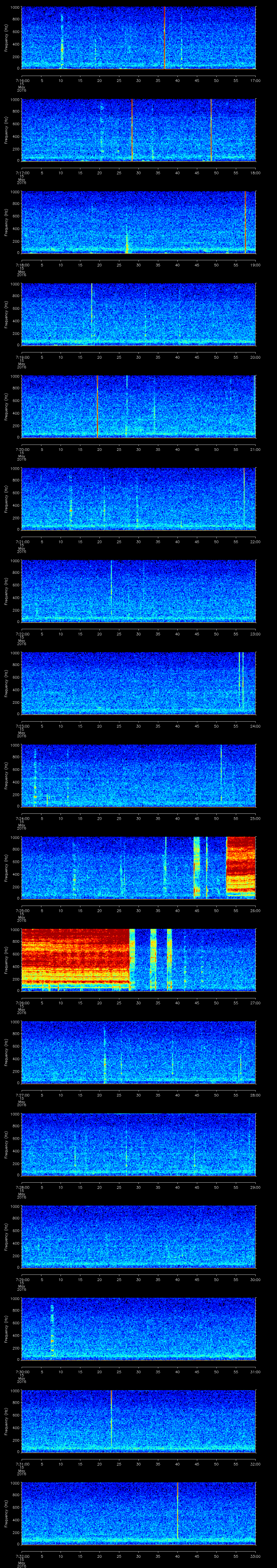The height and width of the screenshot is (1568, 277).
Task: Choose the 7:29:00 spectrogram panel
Action: [138, 1237]
